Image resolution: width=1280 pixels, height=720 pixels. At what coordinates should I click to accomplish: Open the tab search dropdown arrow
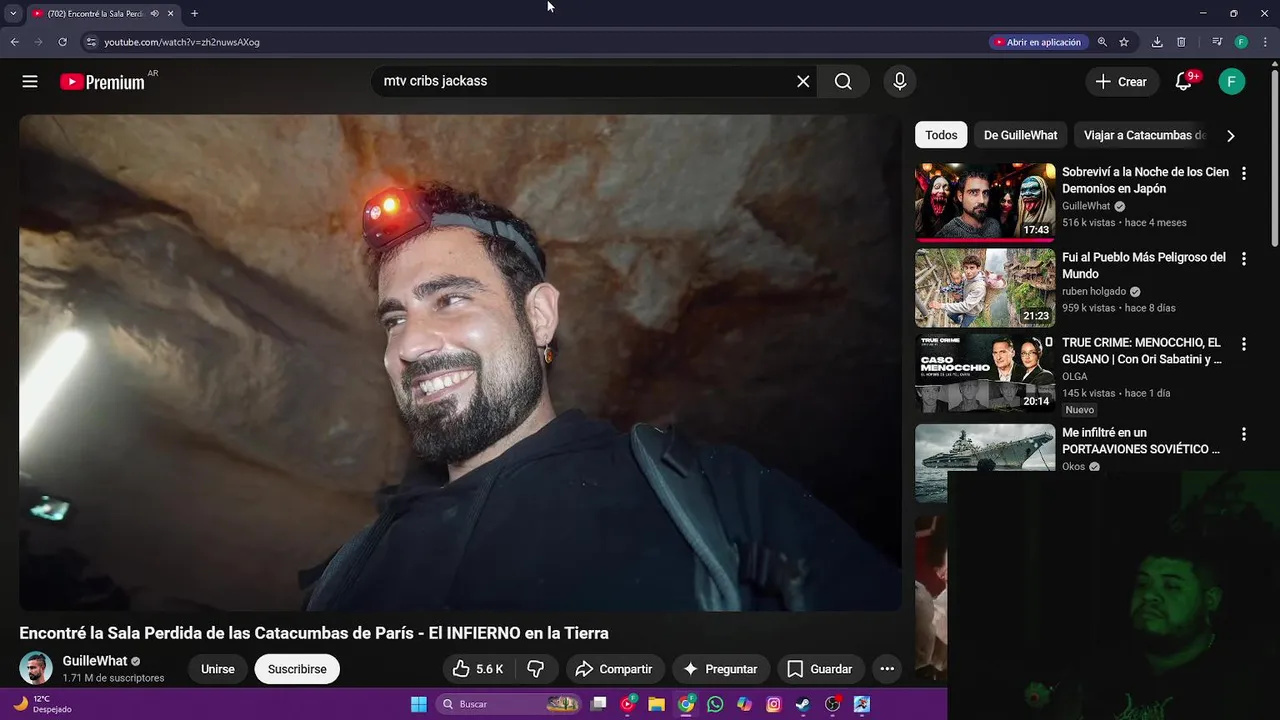click(x=13, y=14)
